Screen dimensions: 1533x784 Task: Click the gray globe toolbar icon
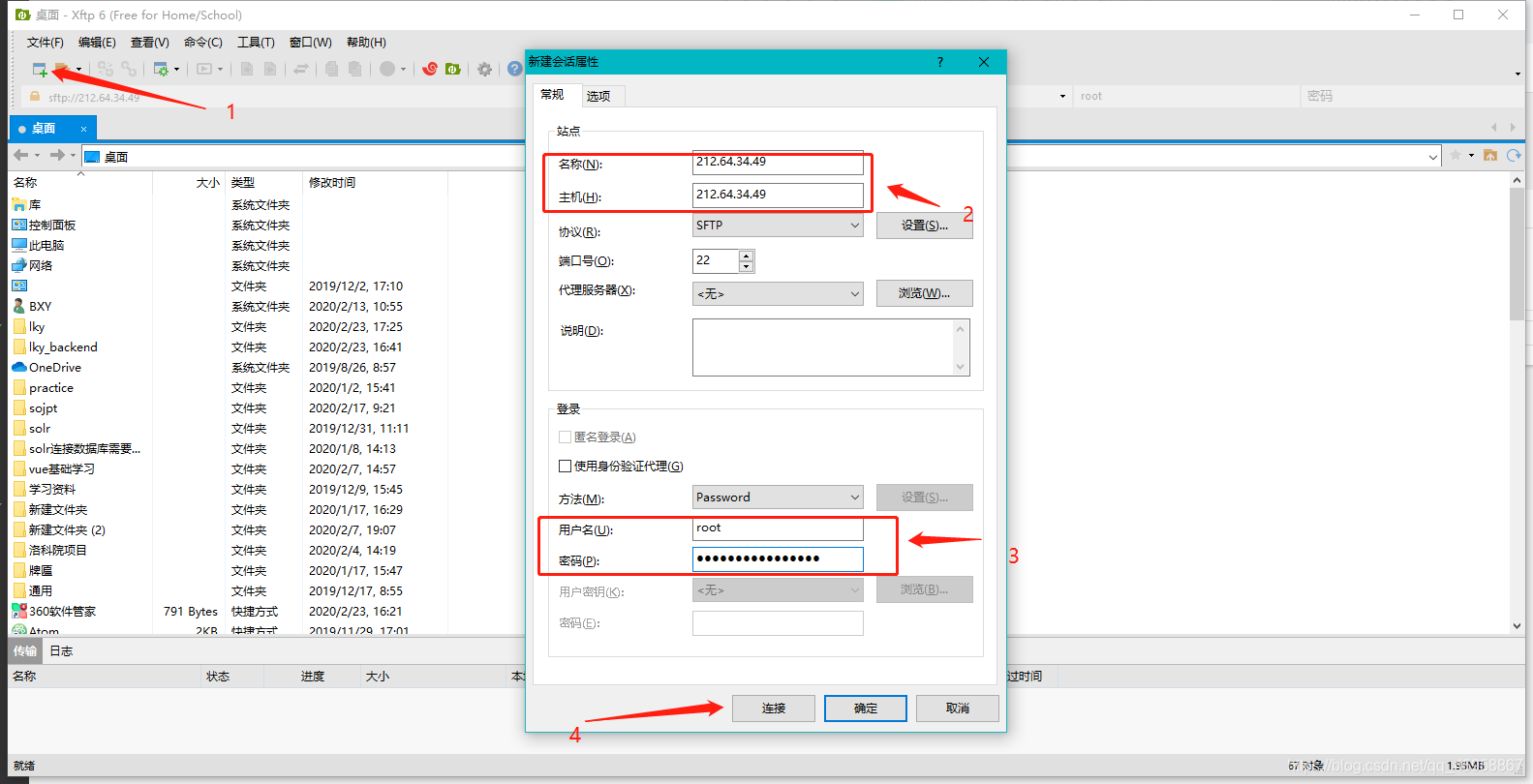pos(387,69)
